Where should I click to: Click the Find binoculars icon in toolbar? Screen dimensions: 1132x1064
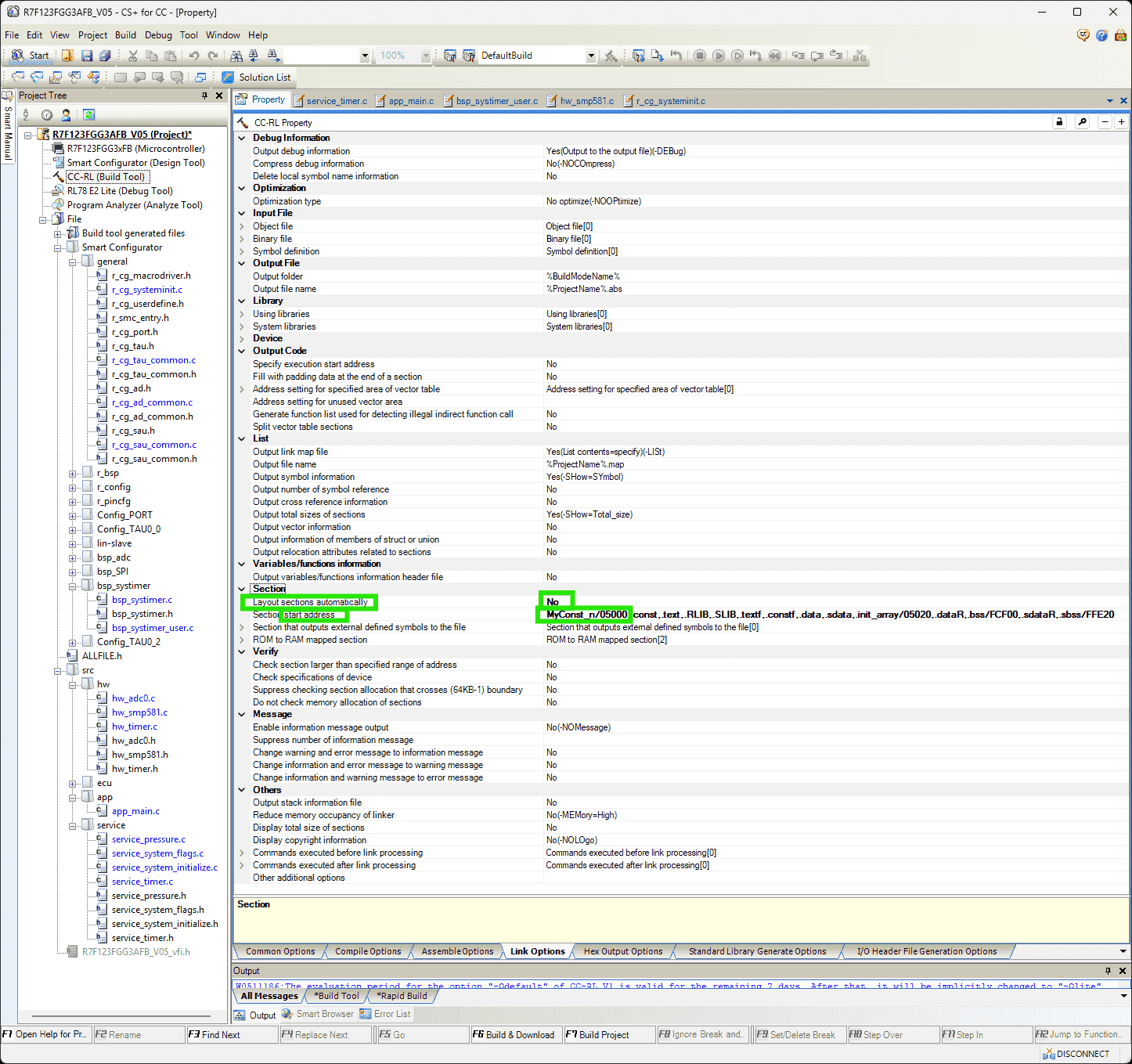pyautogui.click(x=236, y=56)
